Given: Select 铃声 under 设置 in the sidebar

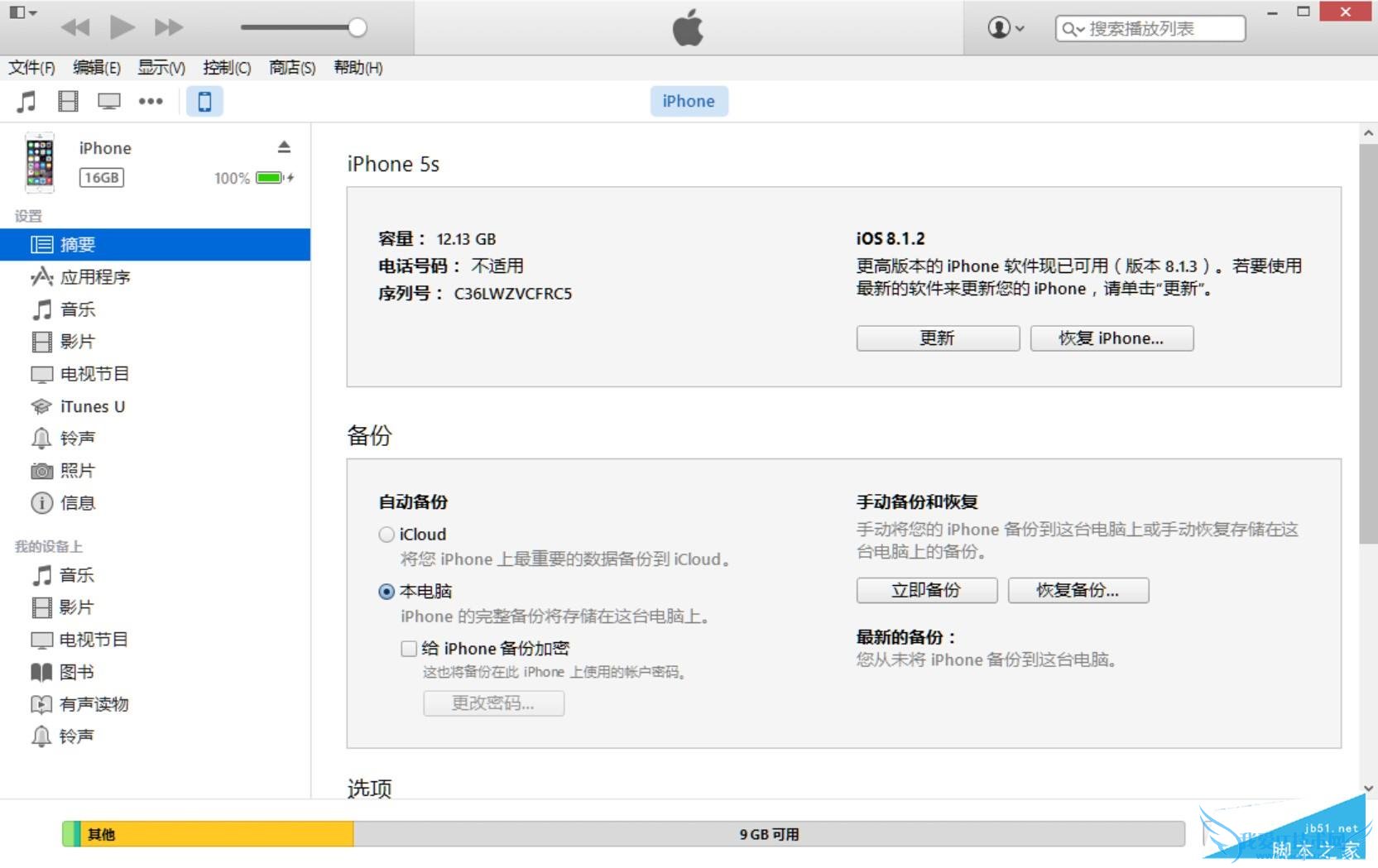Looking at the screenshot, I should [x=78, y=438].
